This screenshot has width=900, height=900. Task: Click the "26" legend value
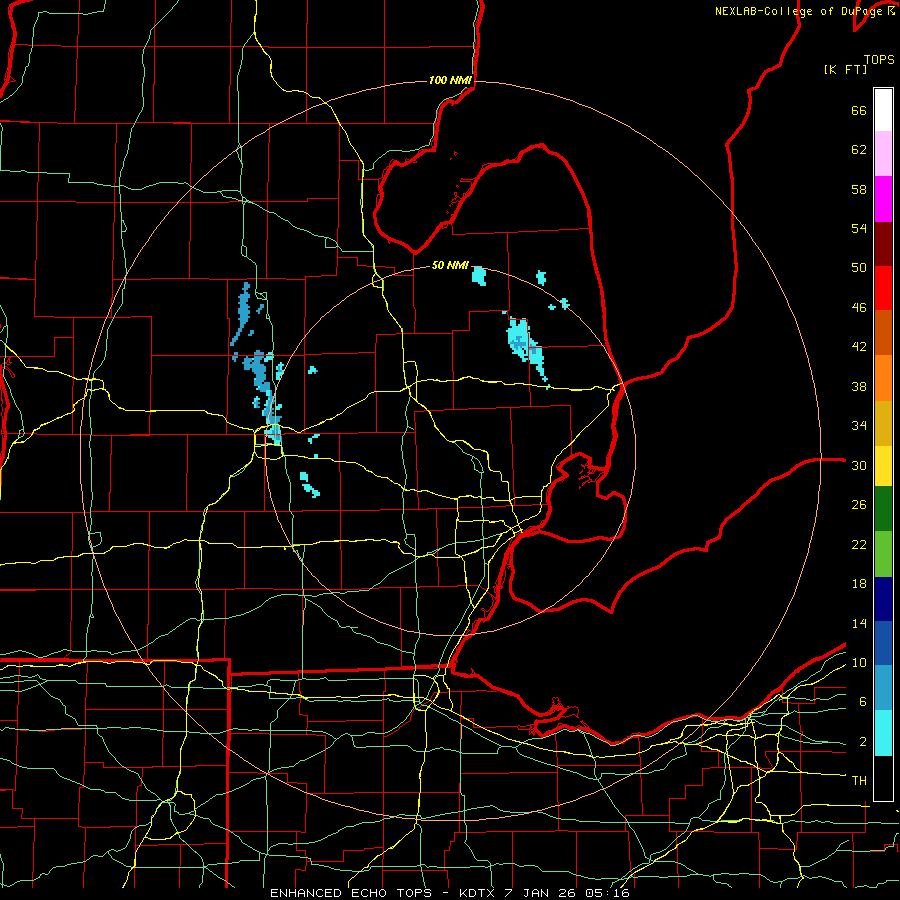coord(859,505)
